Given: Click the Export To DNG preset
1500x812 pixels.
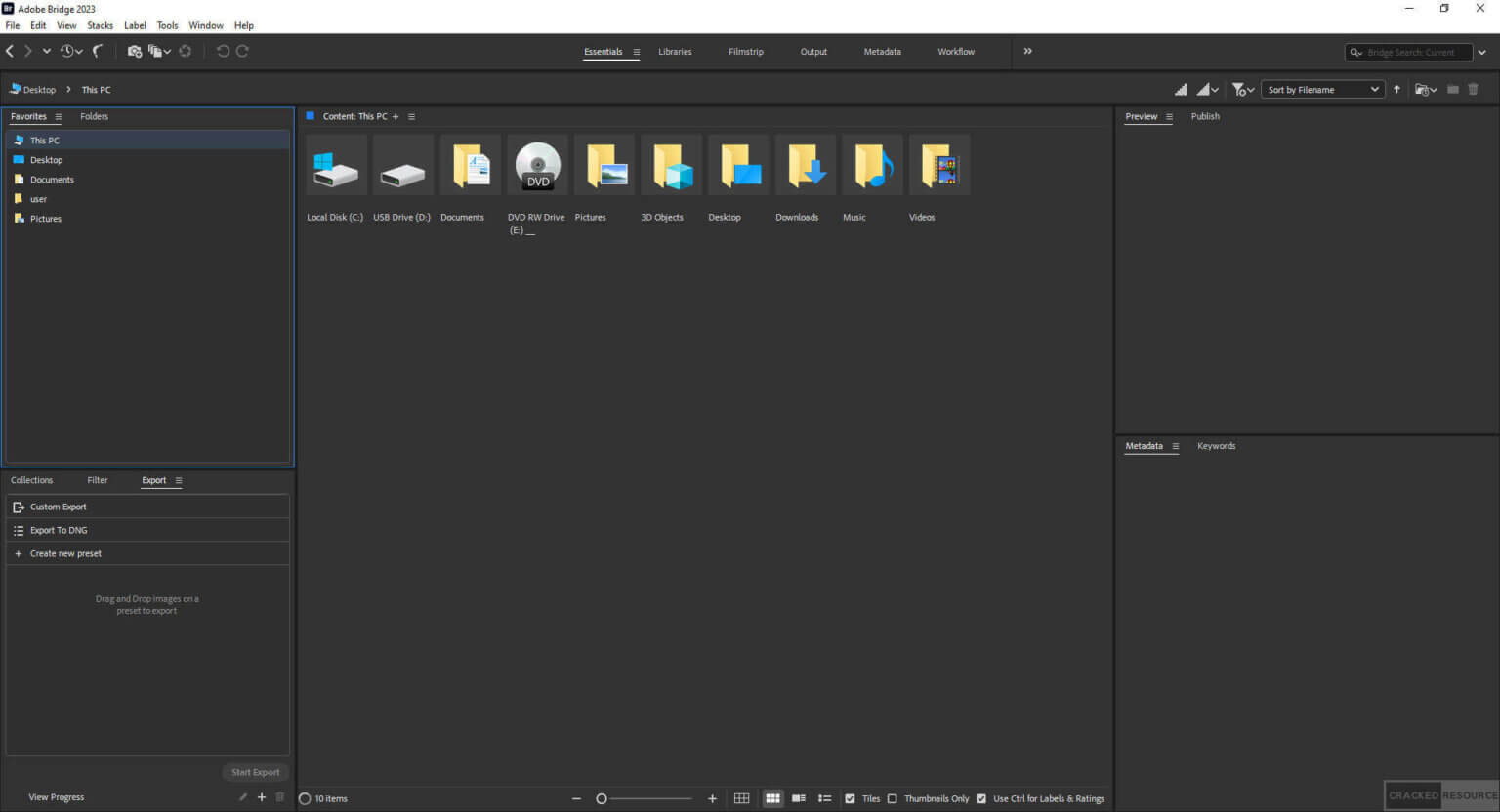Looking at the screenshot, I should [59, 530].
